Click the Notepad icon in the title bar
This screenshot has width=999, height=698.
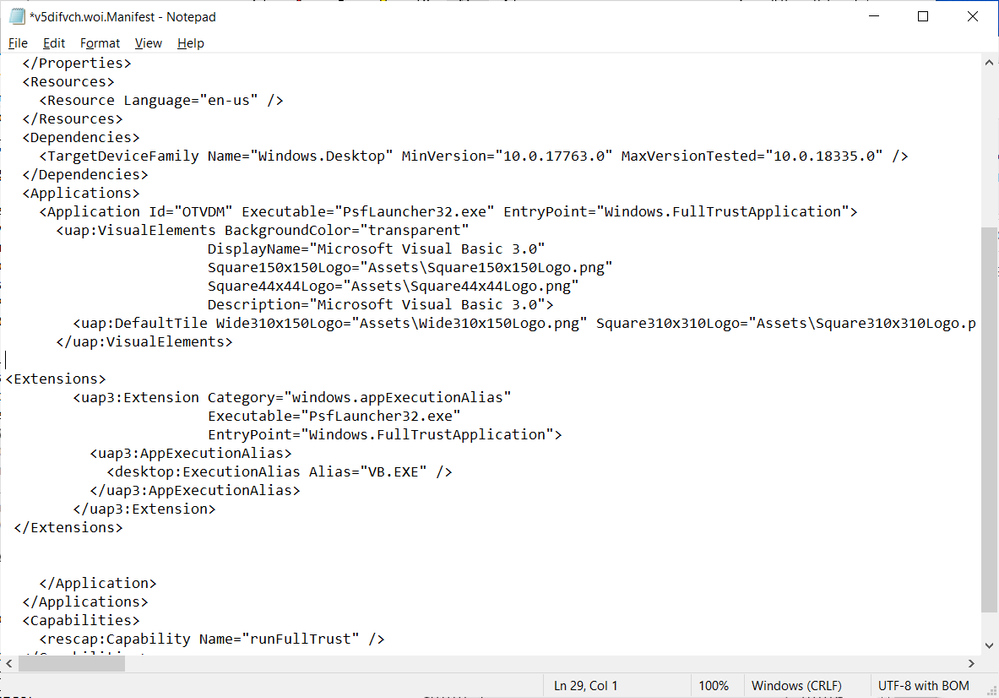pos(17,17)
